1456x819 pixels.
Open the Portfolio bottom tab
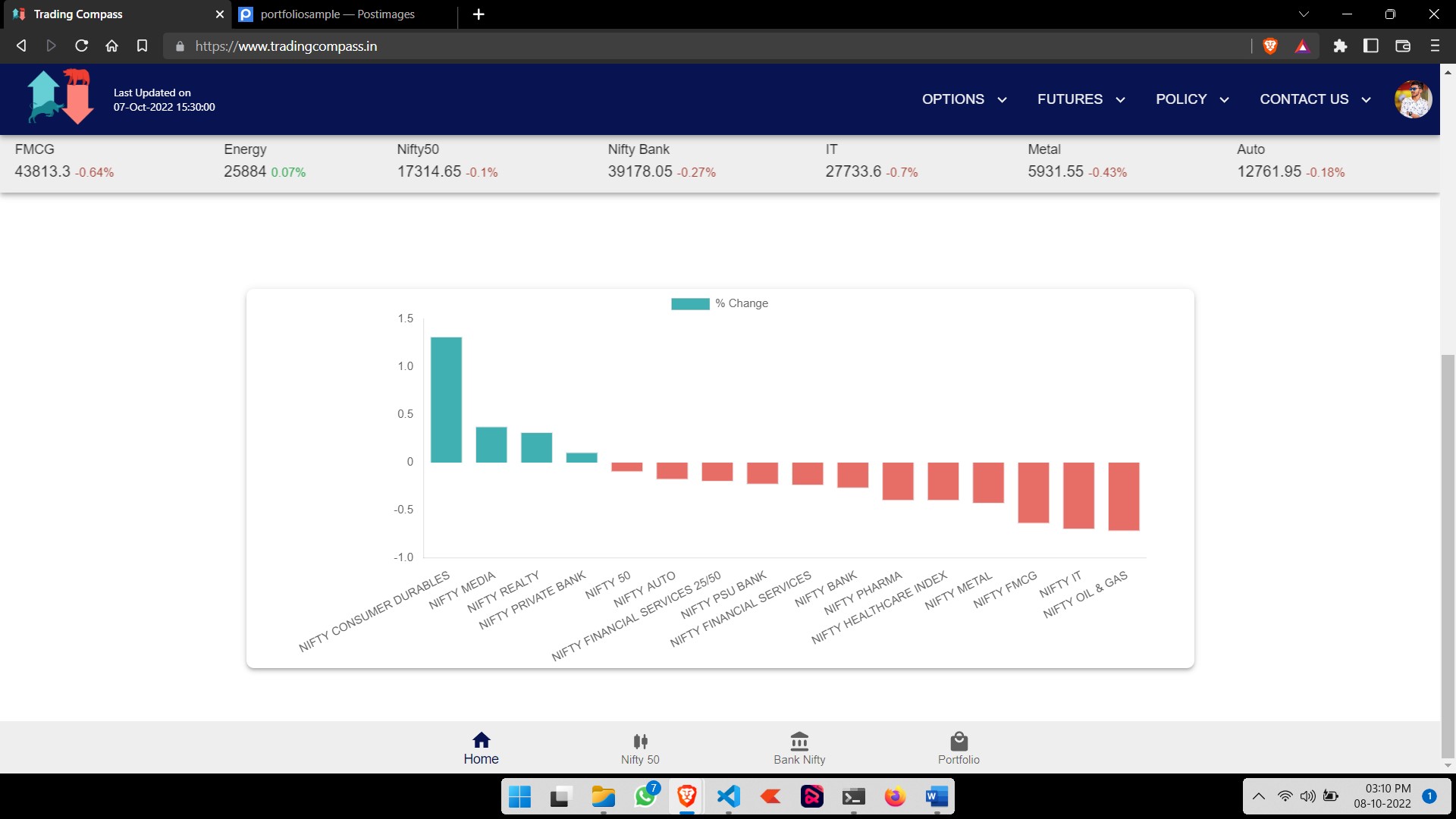click(x=959, y=749)
